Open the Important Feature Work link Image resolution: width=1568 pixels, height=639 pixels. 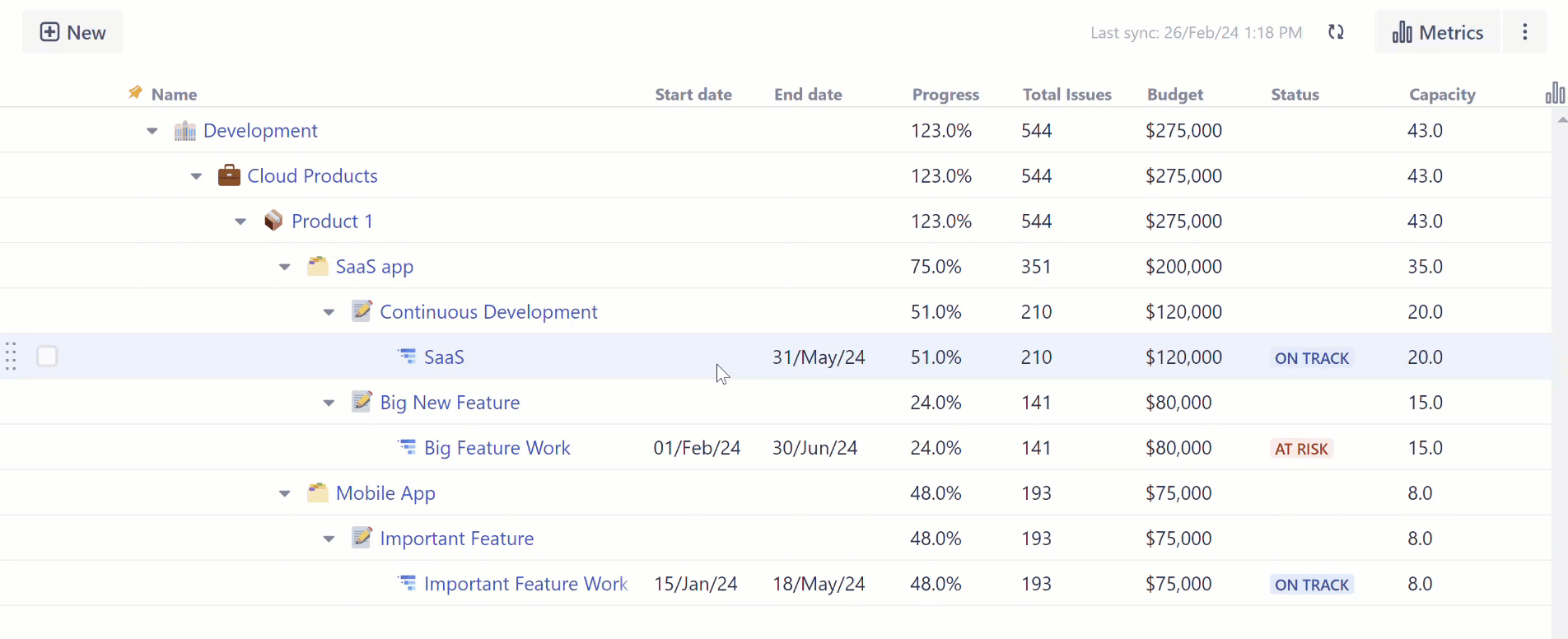coord(525,584)
